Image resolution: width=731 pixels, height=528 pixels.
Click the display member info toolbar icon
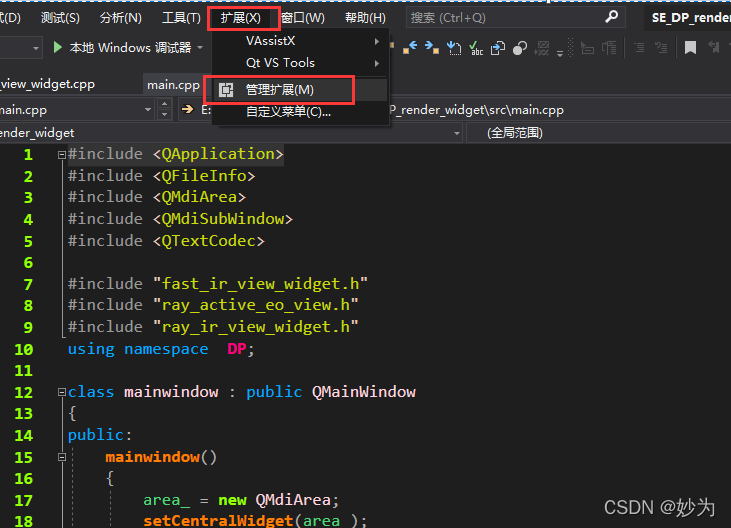pos(587,48)
